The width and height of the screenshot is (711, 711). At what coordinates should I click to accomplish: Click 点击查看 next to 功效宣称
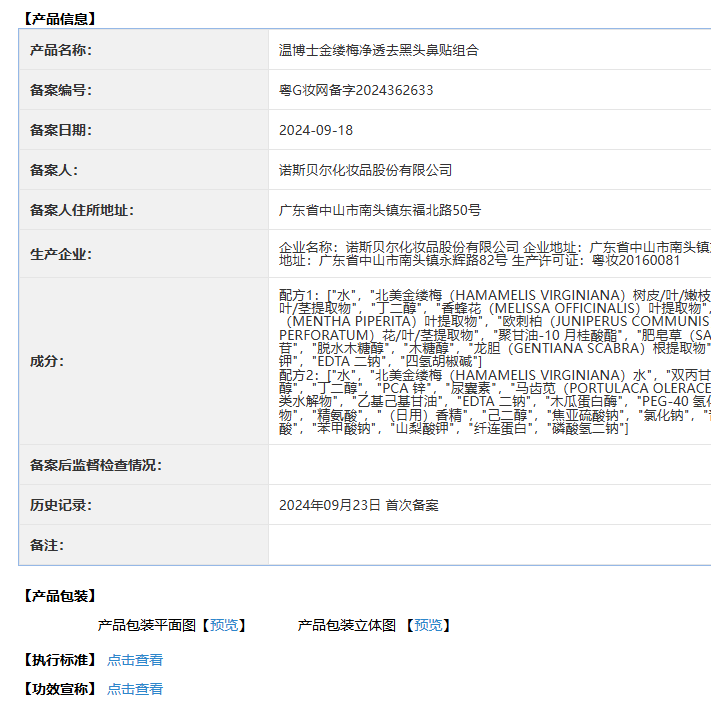point(135,689)
